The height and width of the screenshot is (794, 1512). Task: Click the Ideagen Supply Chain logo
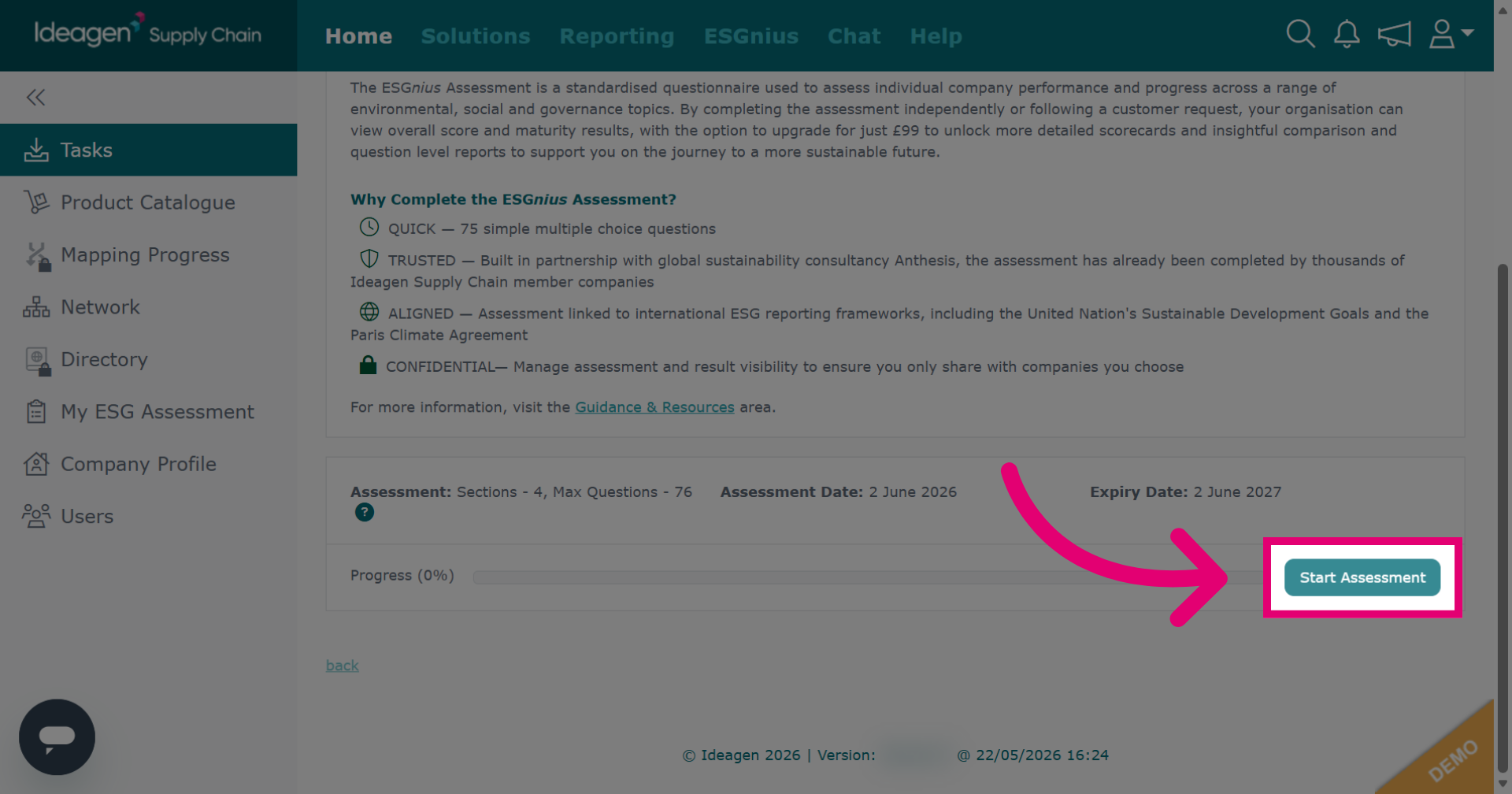click(148, 32)
